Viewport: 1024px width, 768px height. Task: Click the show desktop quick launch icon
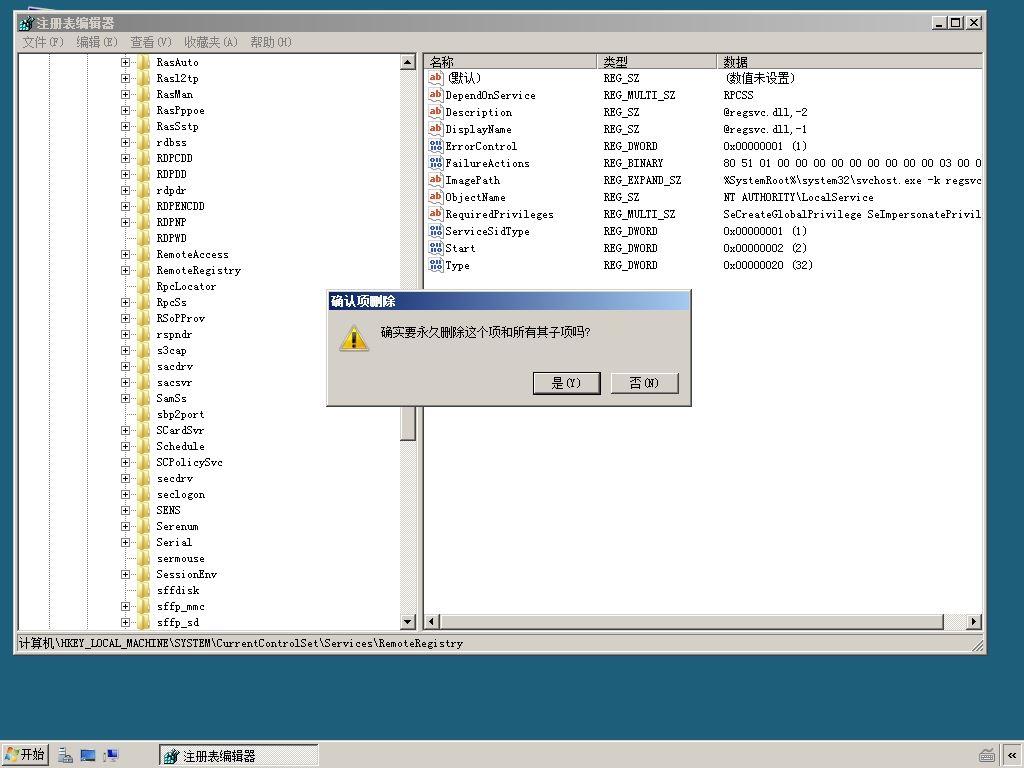(x=88, y=756)
